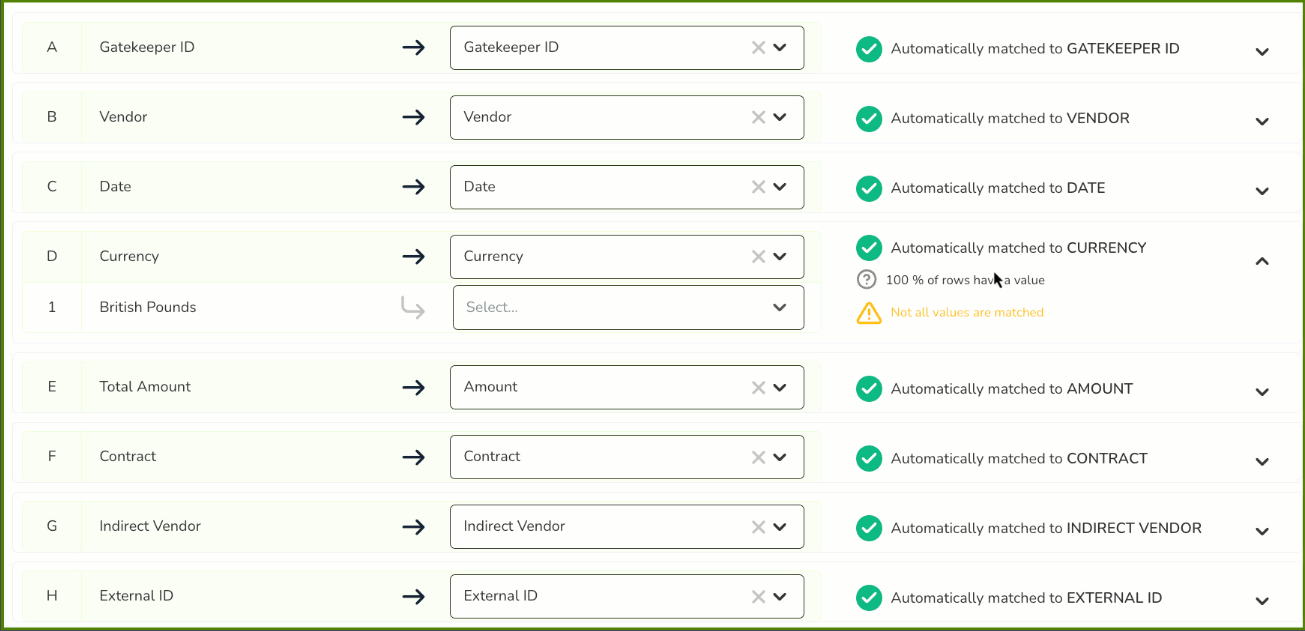Click the green success icon for the VENDOR match

click(868, 118)
